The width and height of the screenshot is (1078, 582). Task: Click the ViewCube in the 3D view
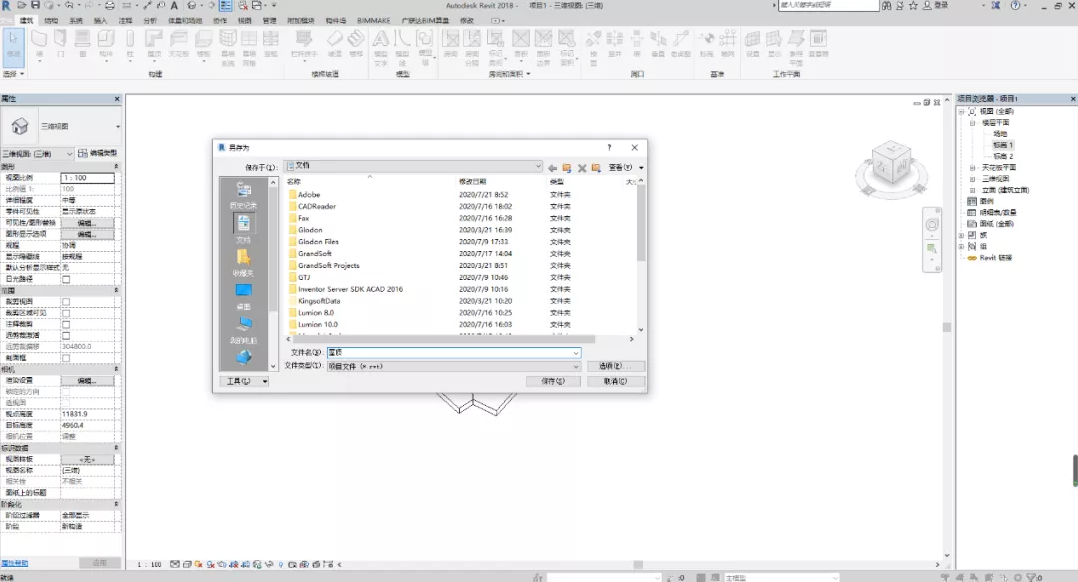[892, 163]
